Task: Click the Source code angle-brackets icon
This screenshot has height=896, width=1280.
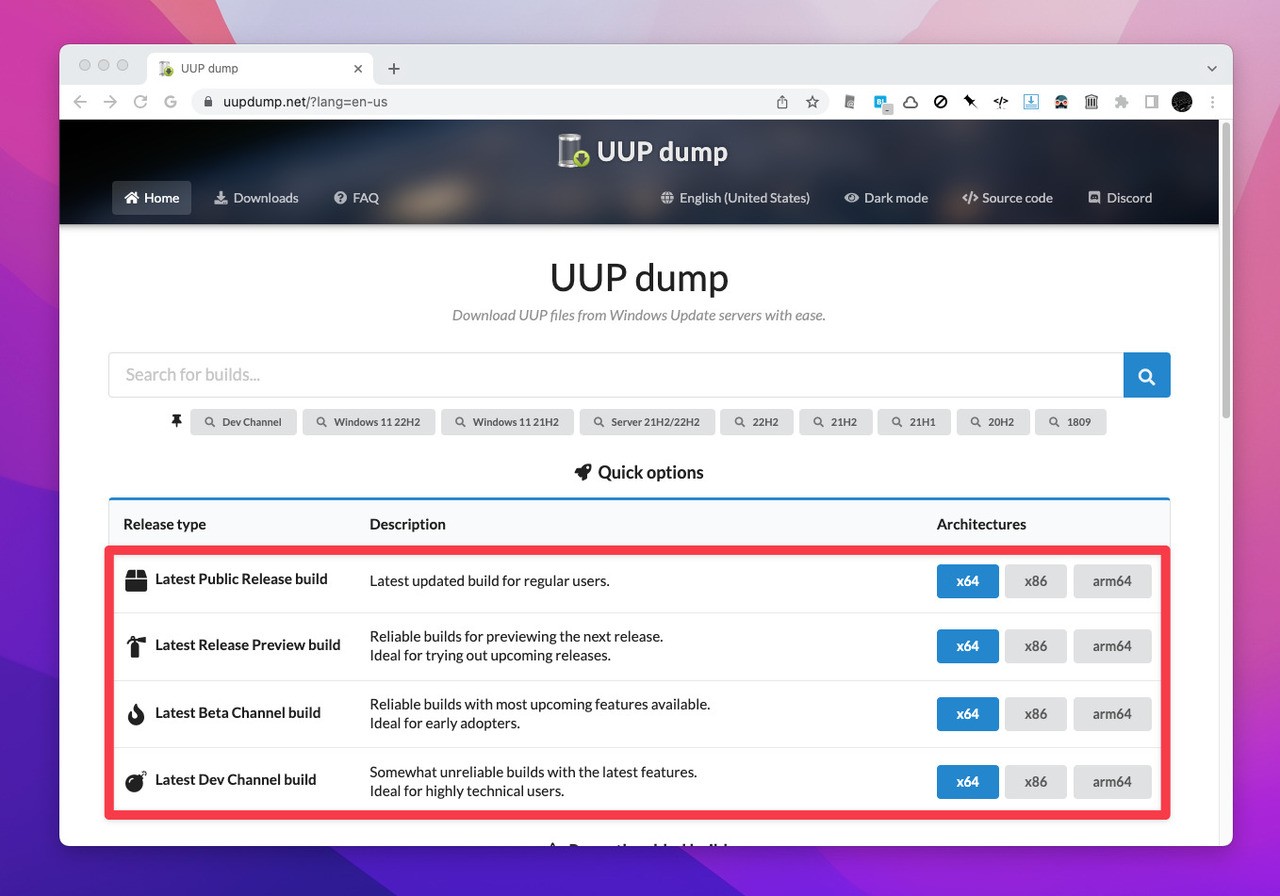Action: pos(969,197)
